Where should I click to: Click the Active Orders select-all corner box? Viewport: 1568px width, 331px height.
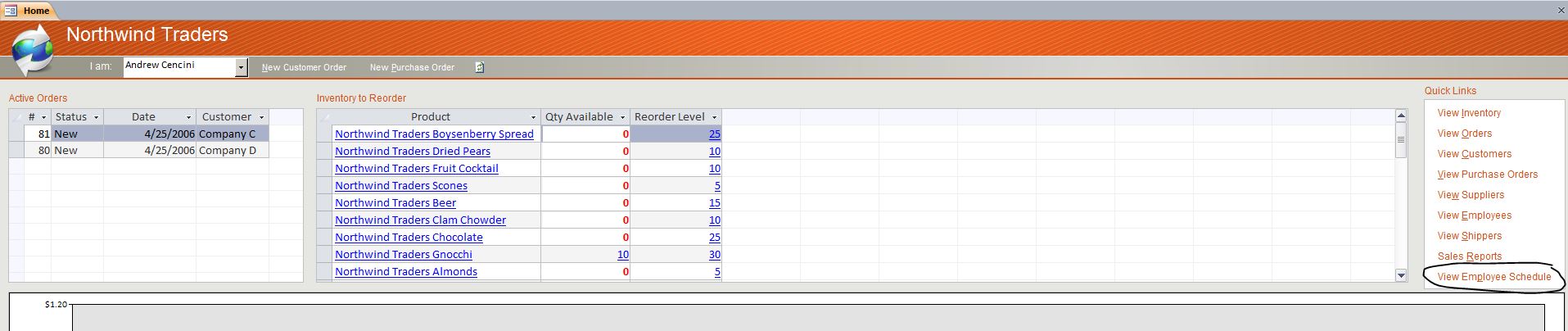click(16, 117)
